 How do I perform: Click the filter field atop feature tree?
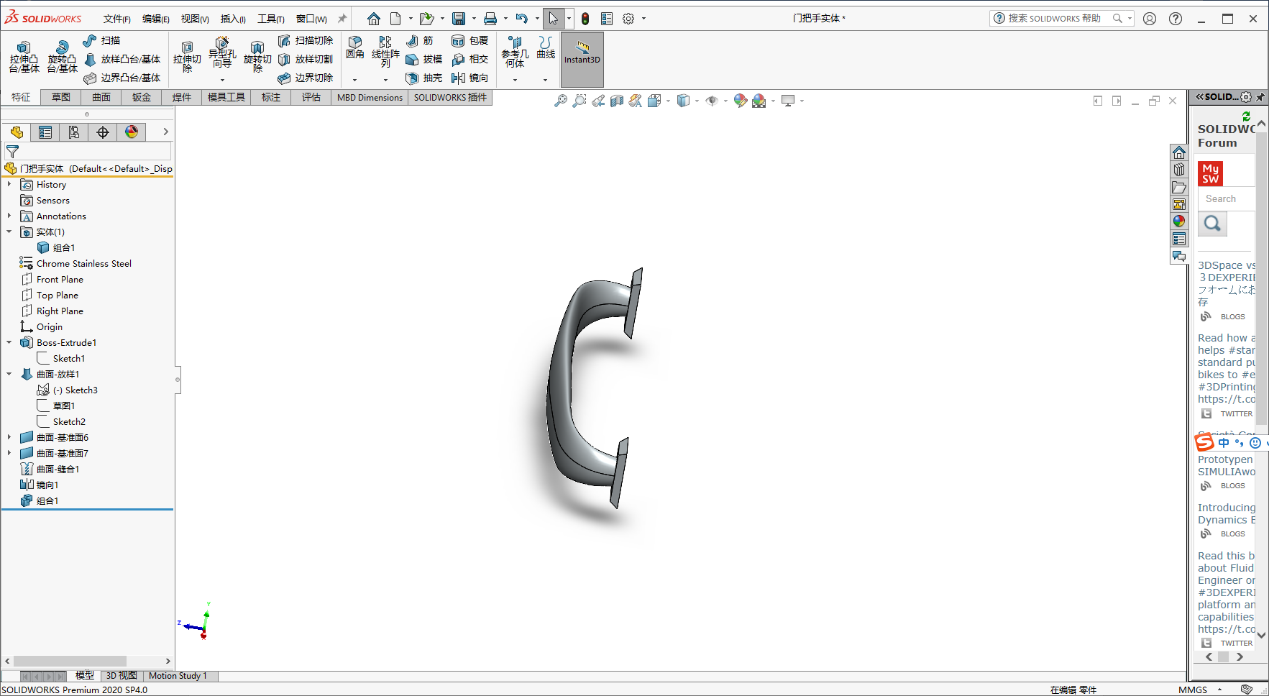pyautogui.click(x=96, y=151)
